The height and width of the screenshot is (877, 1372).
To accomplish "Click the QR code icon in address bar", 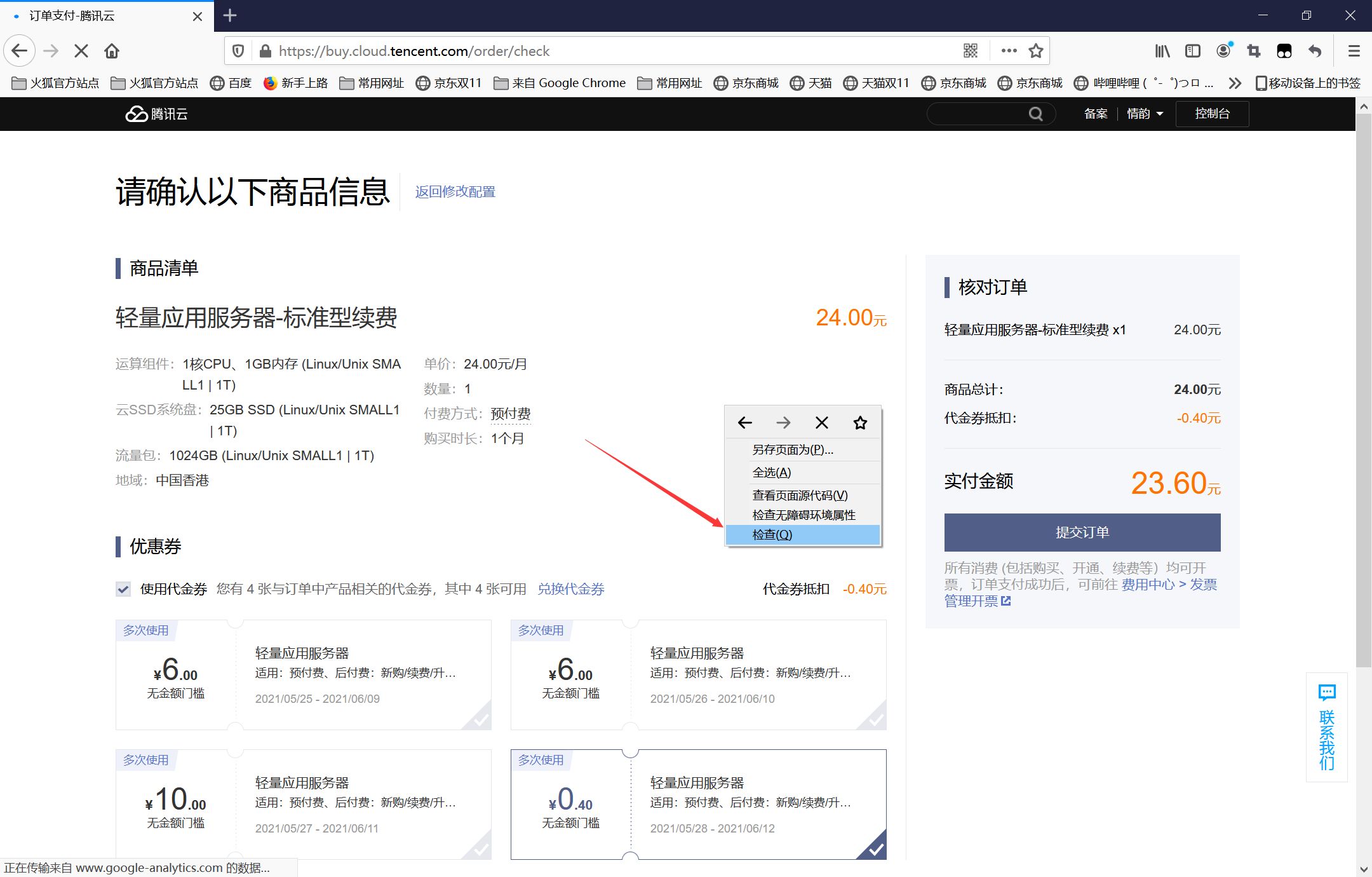I will (x=970, y=51).
